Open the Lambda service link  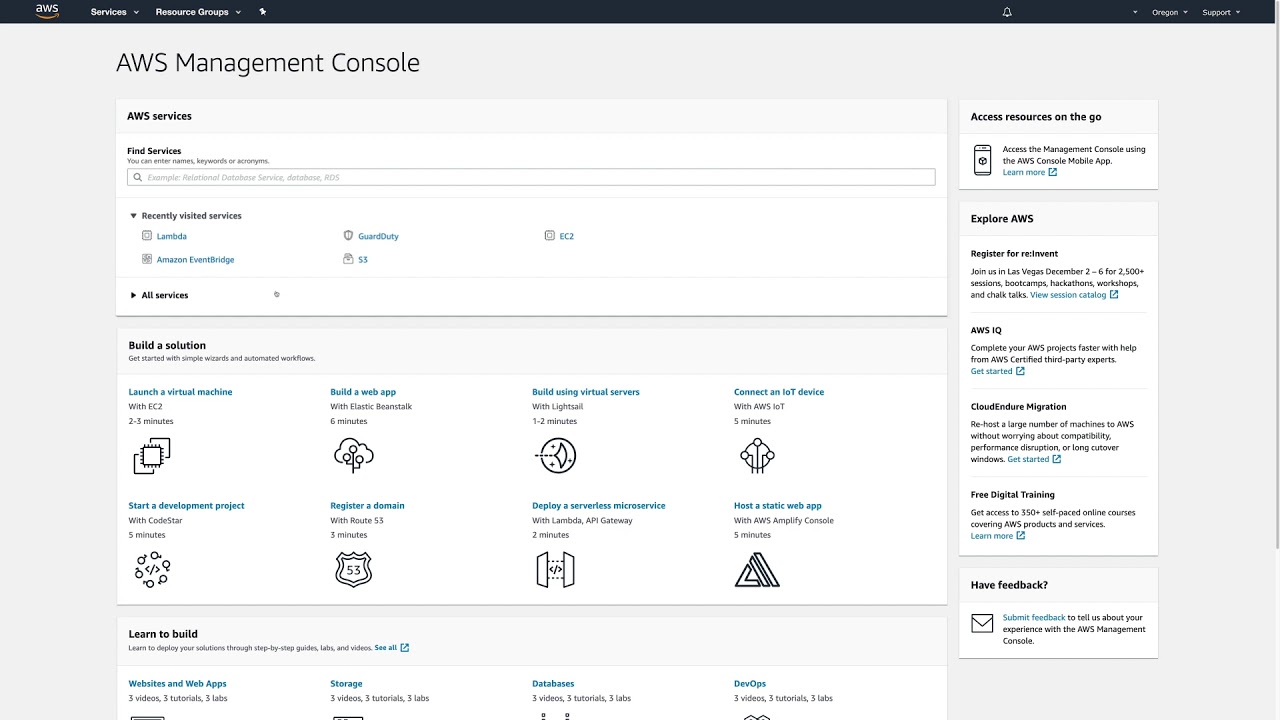[172, 236]
